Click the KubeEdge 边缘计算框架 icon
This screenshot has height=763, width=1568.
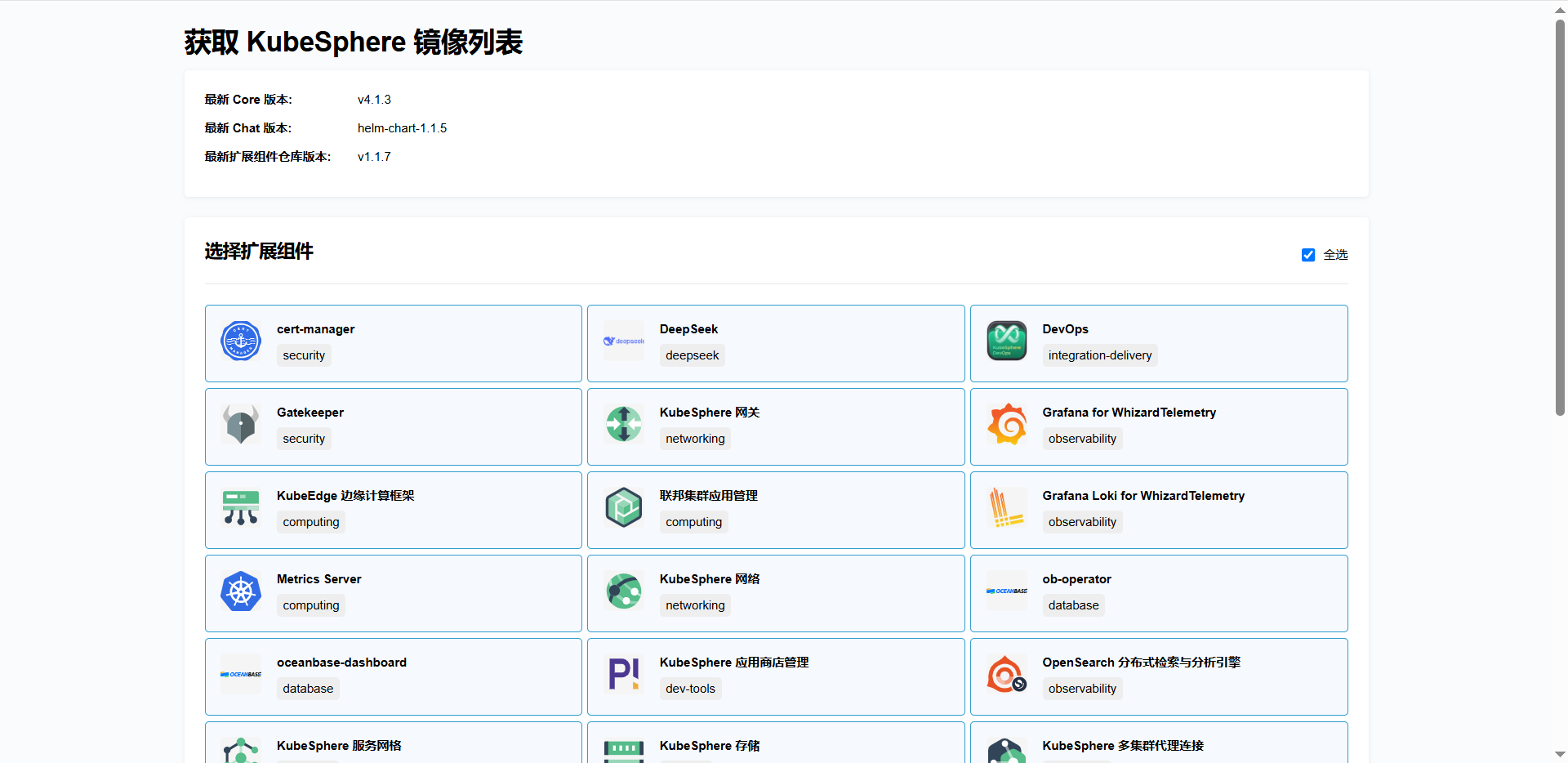click(241, 508)
